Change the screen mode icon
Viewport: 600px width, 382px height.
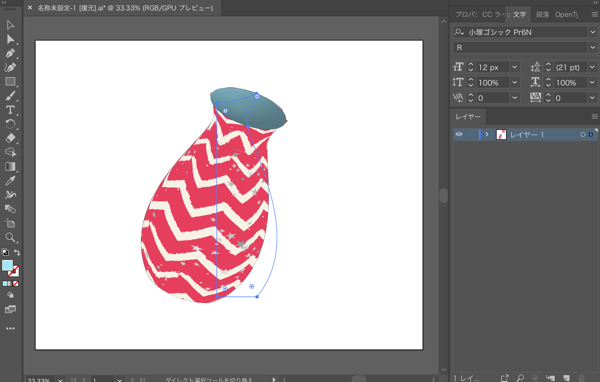(10, 309)
